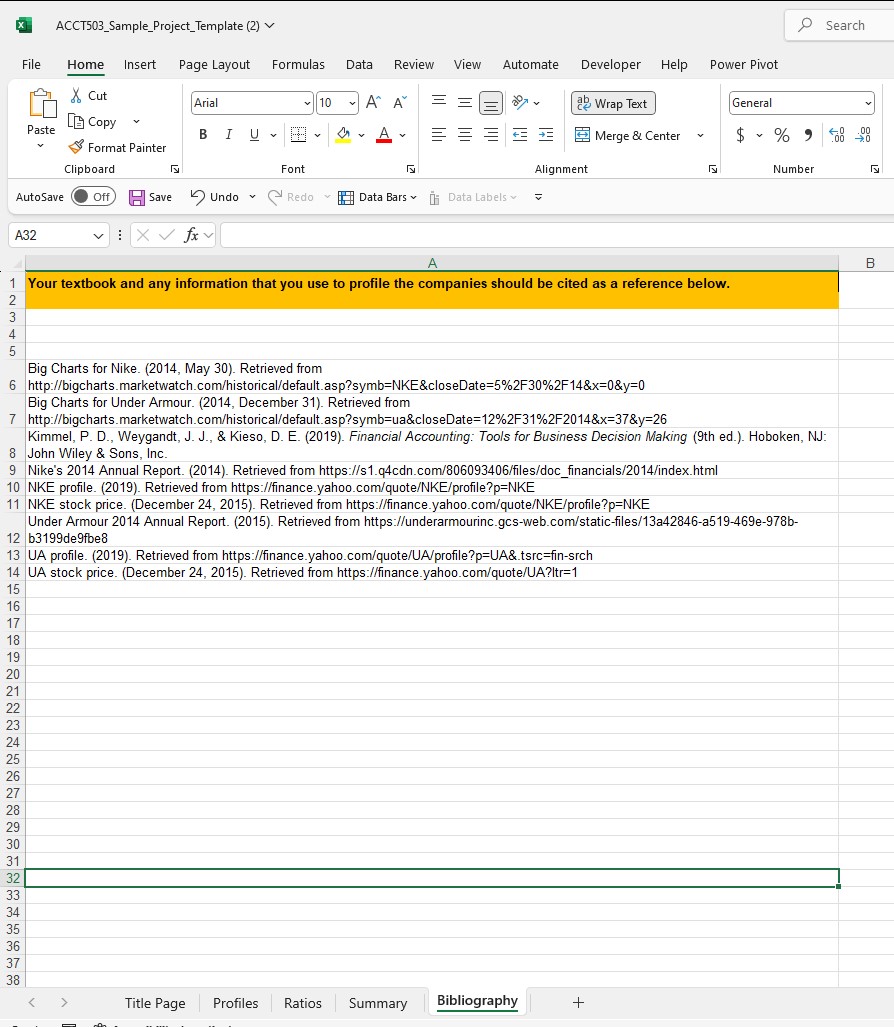The image size is (894, 1027).
Task: Apply Bold formatting from the Font group
Action: [203, 133]
